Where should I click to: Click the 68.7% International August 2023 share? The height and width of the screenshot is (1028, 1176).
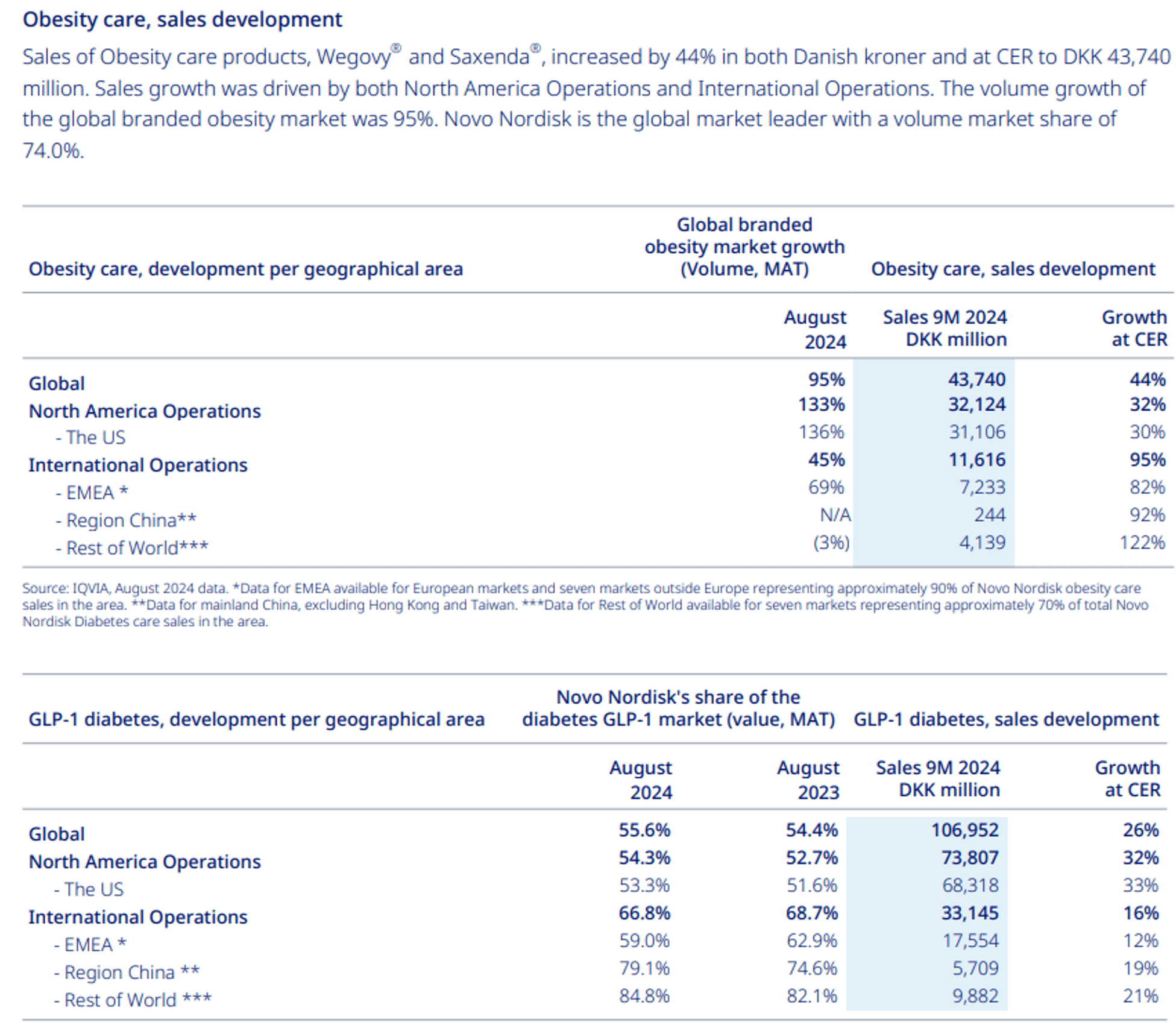click(x=811, y=913)
